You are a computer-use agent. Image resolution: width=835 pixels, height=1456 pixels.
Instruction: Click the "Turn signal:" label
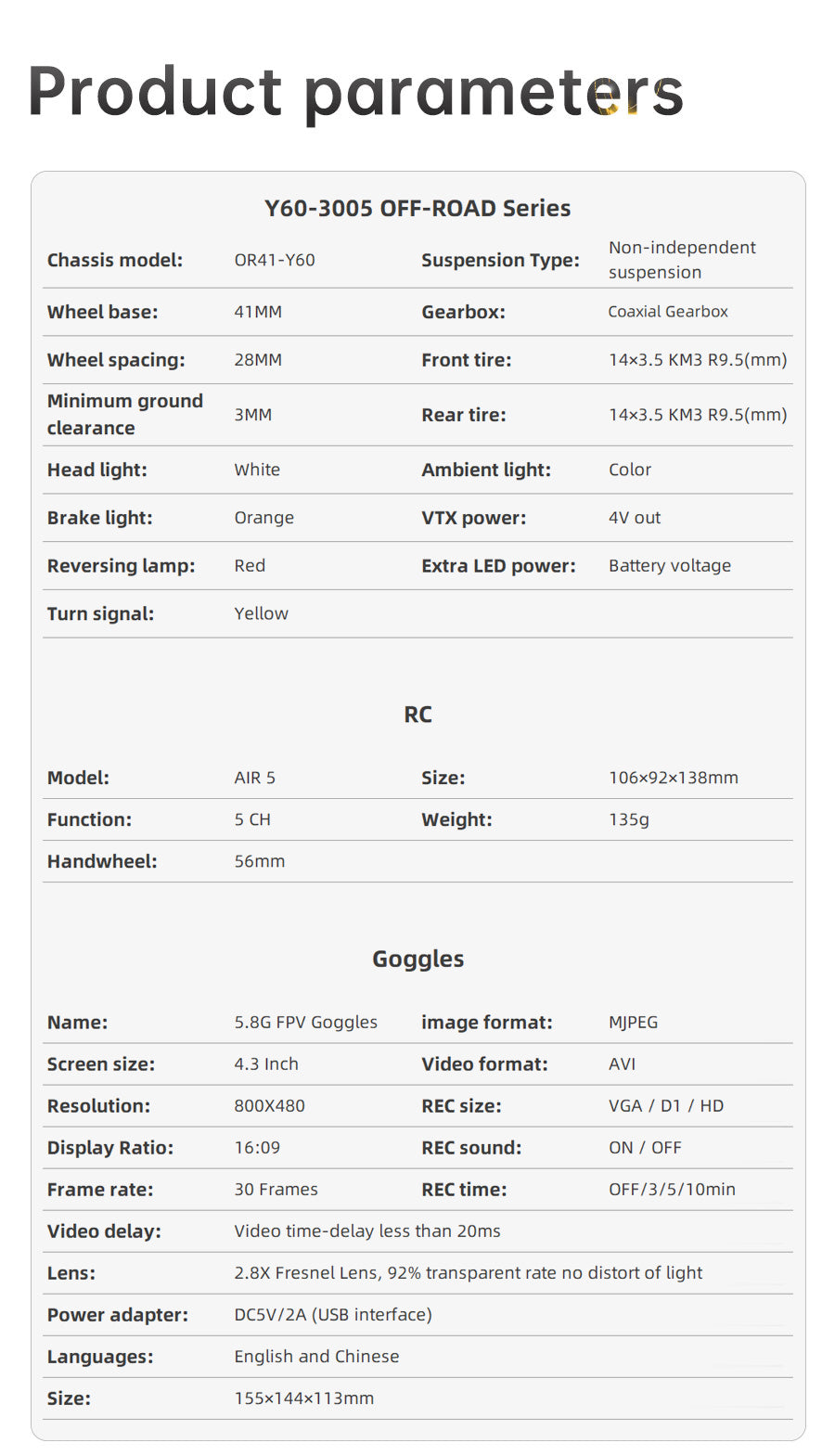100,613
